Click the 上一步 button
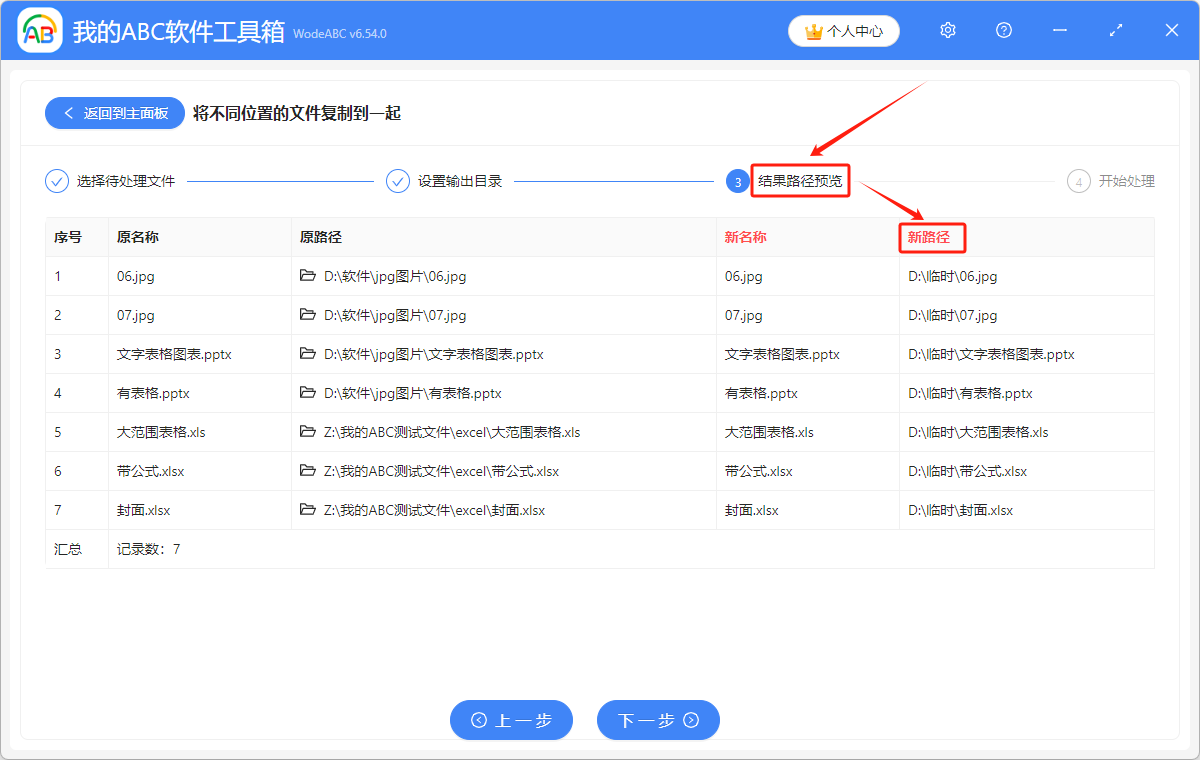 (511, 720)
